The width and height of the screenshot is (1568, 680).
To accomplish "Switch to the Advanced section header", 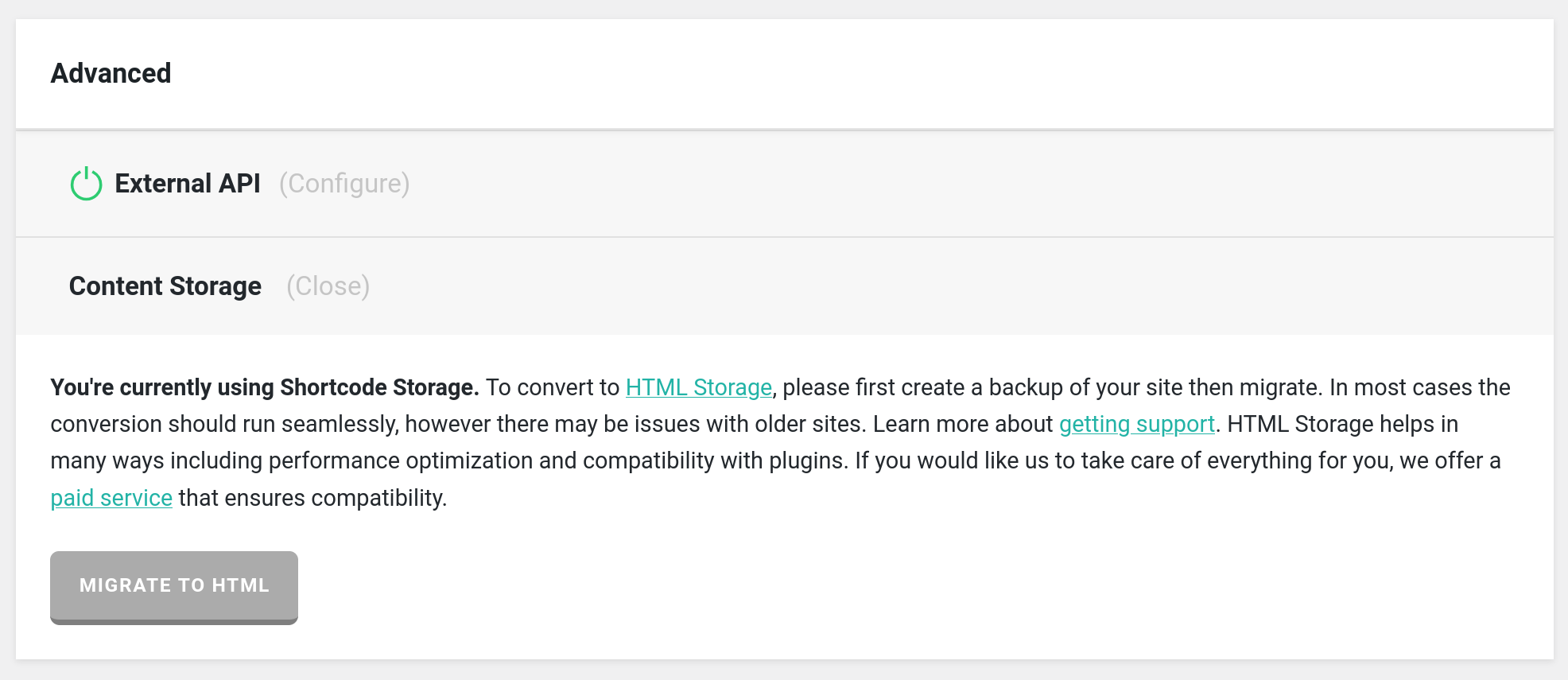I will click(x=111, y=72).
